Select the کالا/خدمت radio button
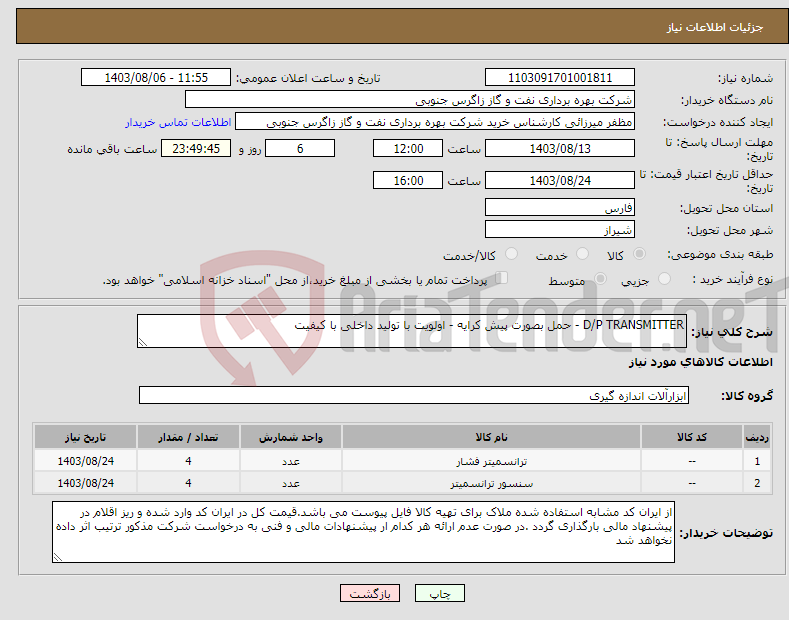Screen dimensions: 789x620 511,254
